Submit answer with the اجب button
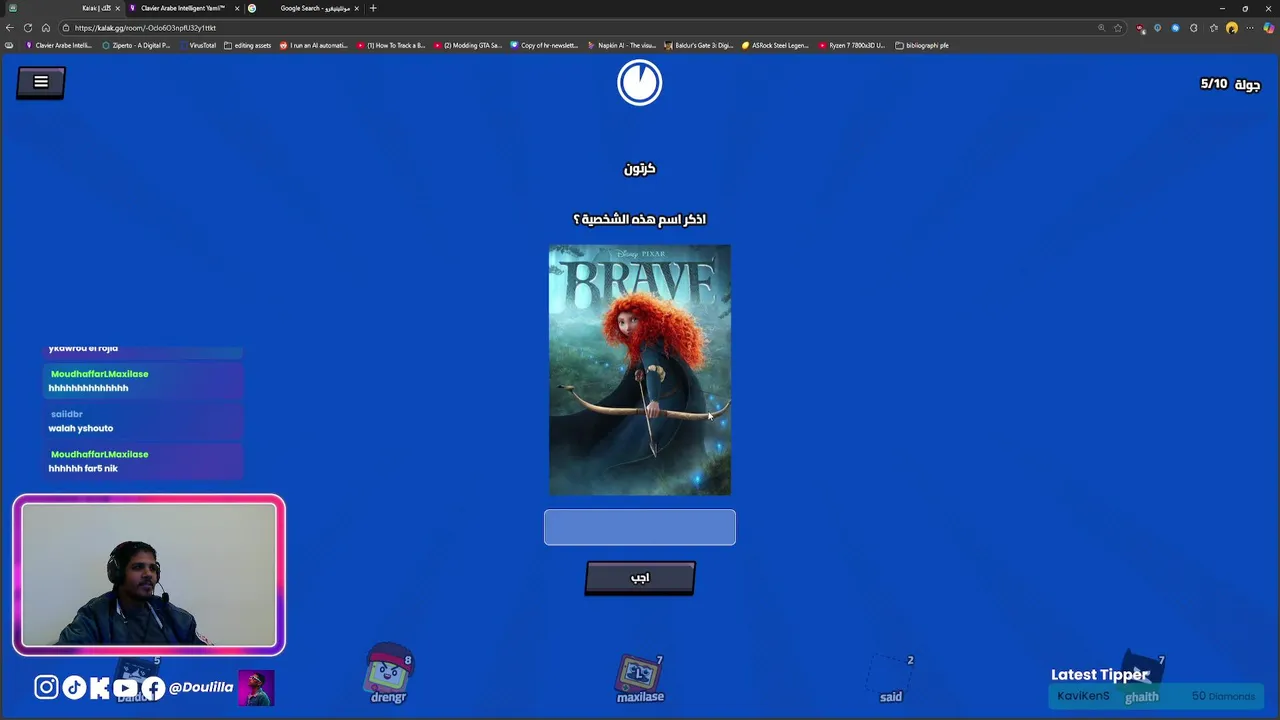 click(640, 577)
